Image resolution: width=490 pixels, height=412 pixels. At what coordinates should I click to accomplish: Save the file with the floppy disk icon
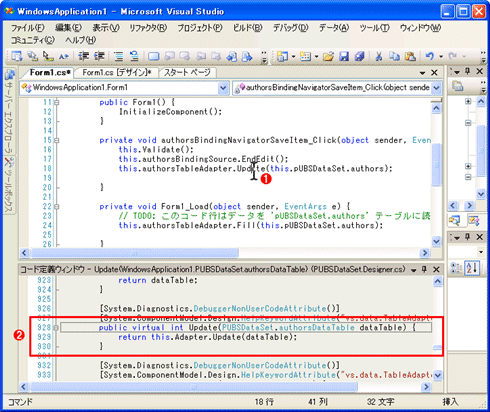click(x=344, y=57)
